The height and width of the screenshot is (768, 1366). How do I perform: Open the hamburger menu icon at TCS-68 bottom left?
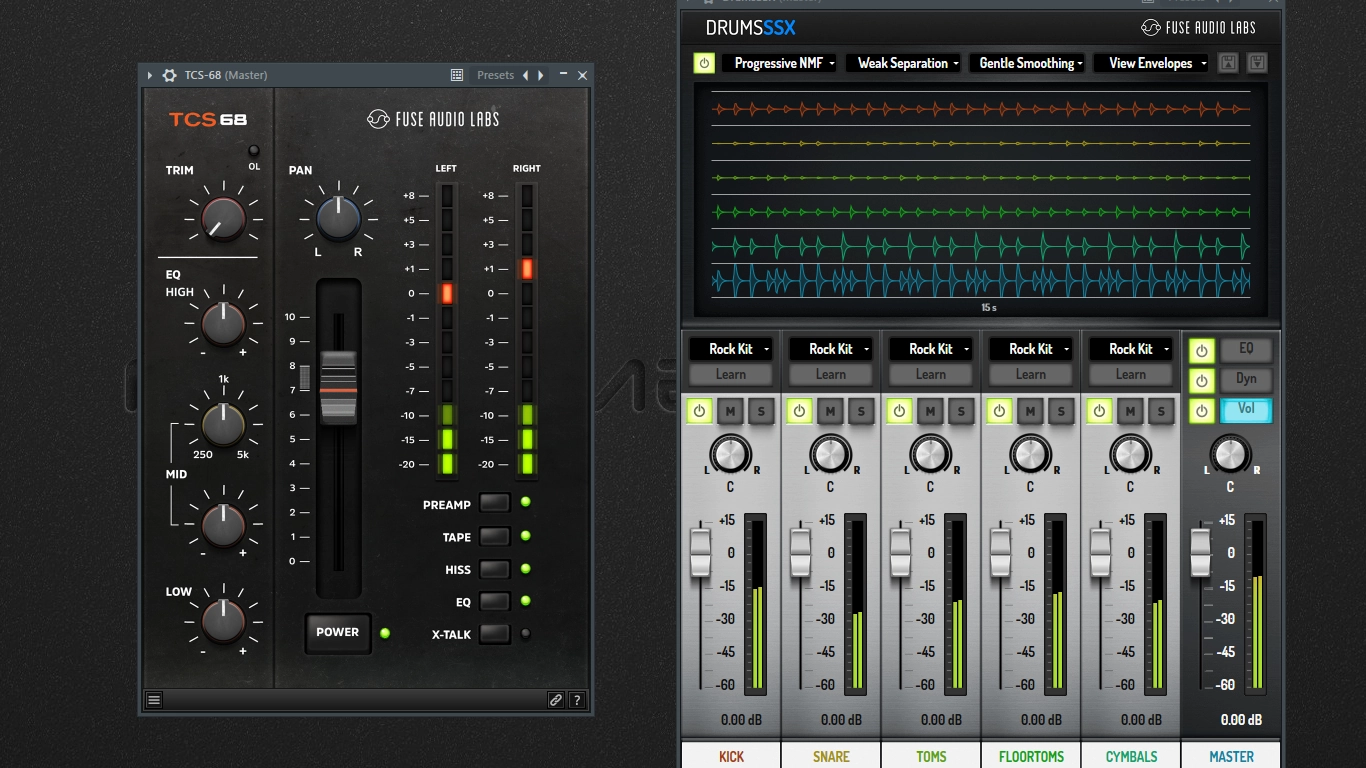click(x=154, y=700)
